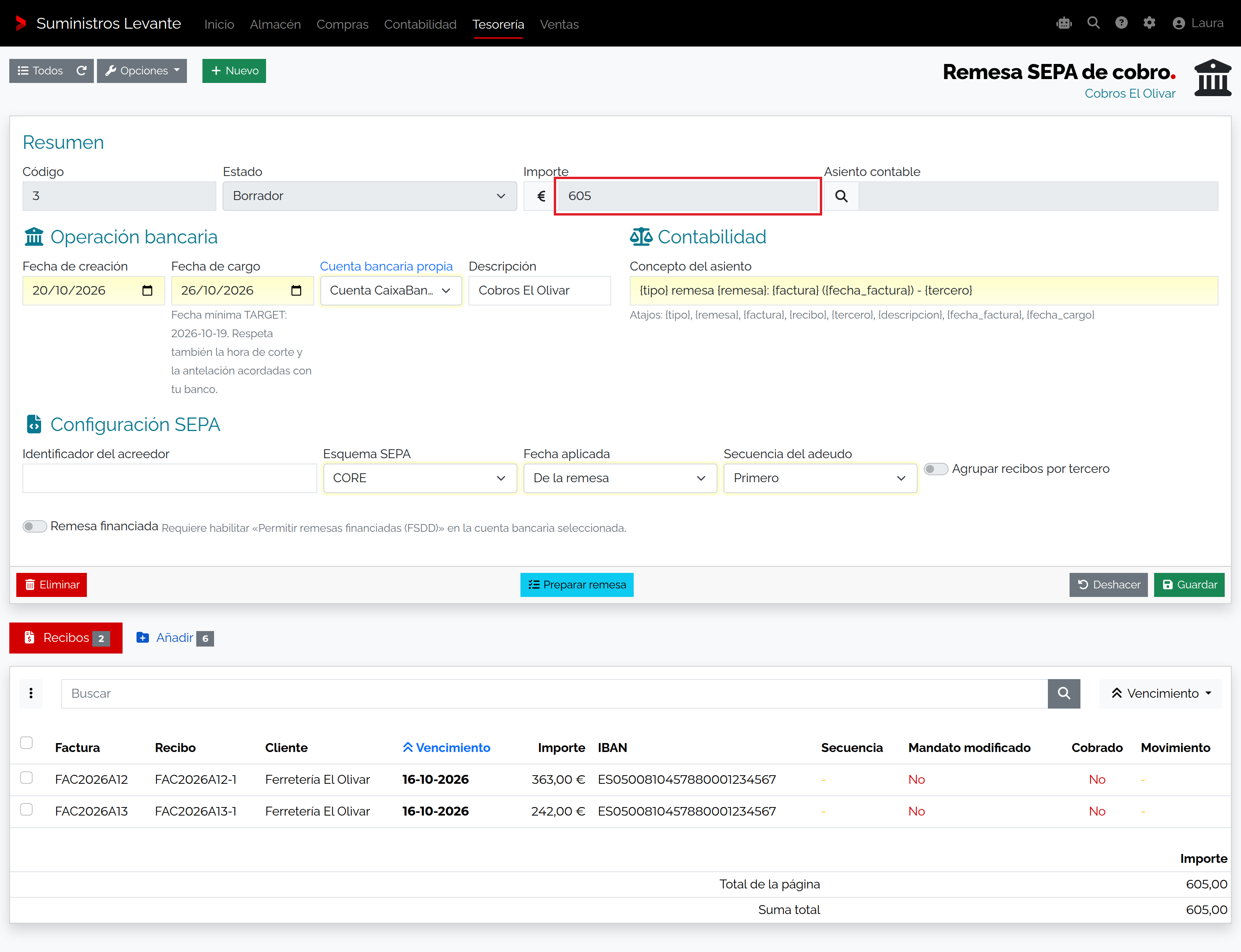The image size is (1241, 952).
Task: Open the three-dot menu beside Buscar
Action: pos(31,693)
